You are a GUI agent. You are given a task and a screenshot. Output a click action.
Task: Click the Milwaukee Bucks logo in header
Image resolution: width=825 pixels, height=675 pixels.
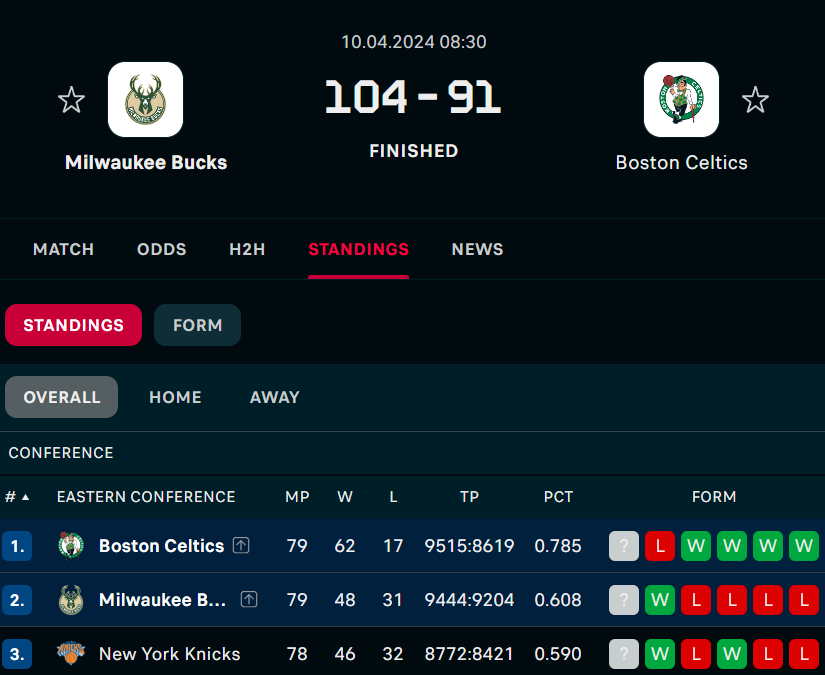point(145,99)
